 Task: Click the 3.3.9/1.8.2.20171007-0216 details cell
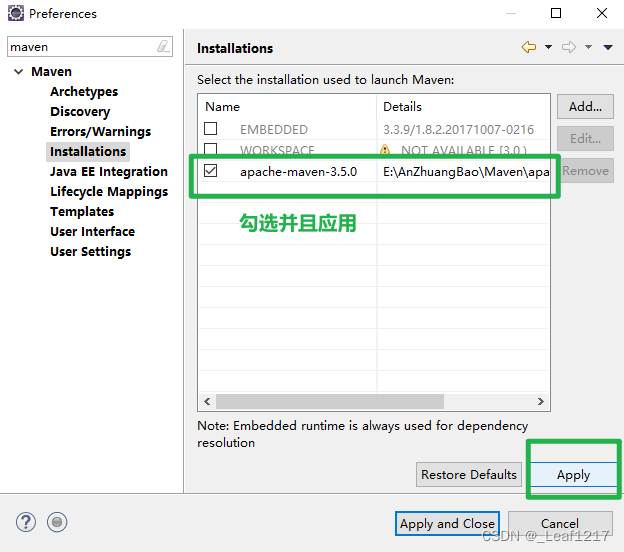pyautogui.click(x=458, y=130)
